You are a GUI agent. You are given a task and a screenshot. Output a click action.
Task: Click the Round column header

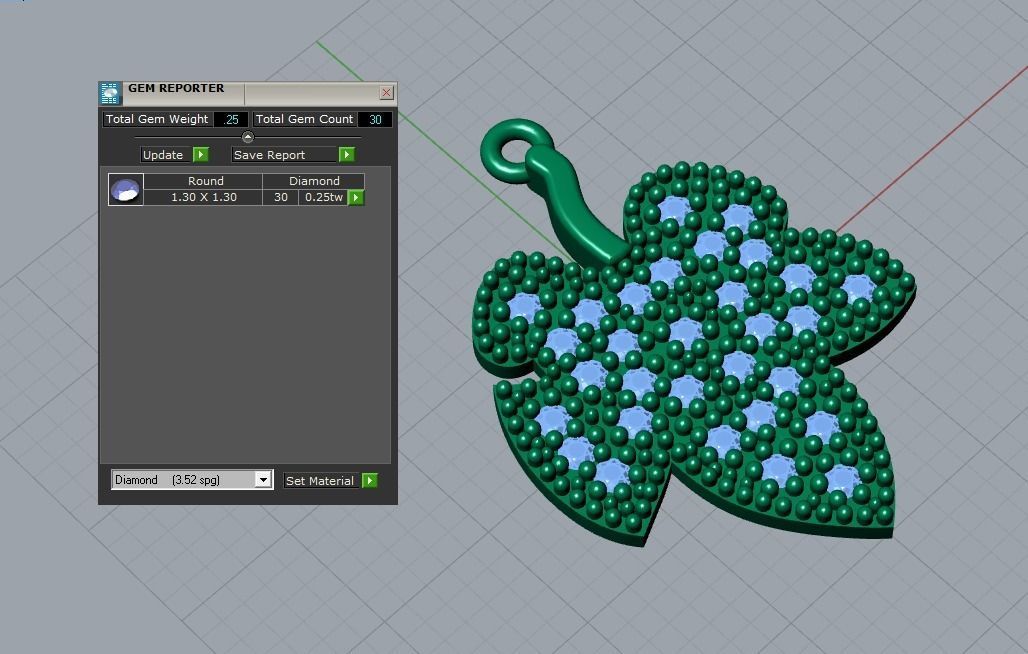tap(205, 181)
